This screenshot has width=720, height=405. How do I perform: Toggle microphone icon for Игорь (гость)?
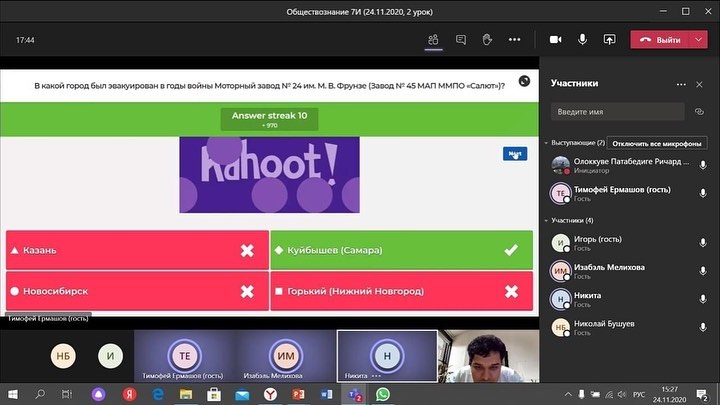tap(703, 242)
